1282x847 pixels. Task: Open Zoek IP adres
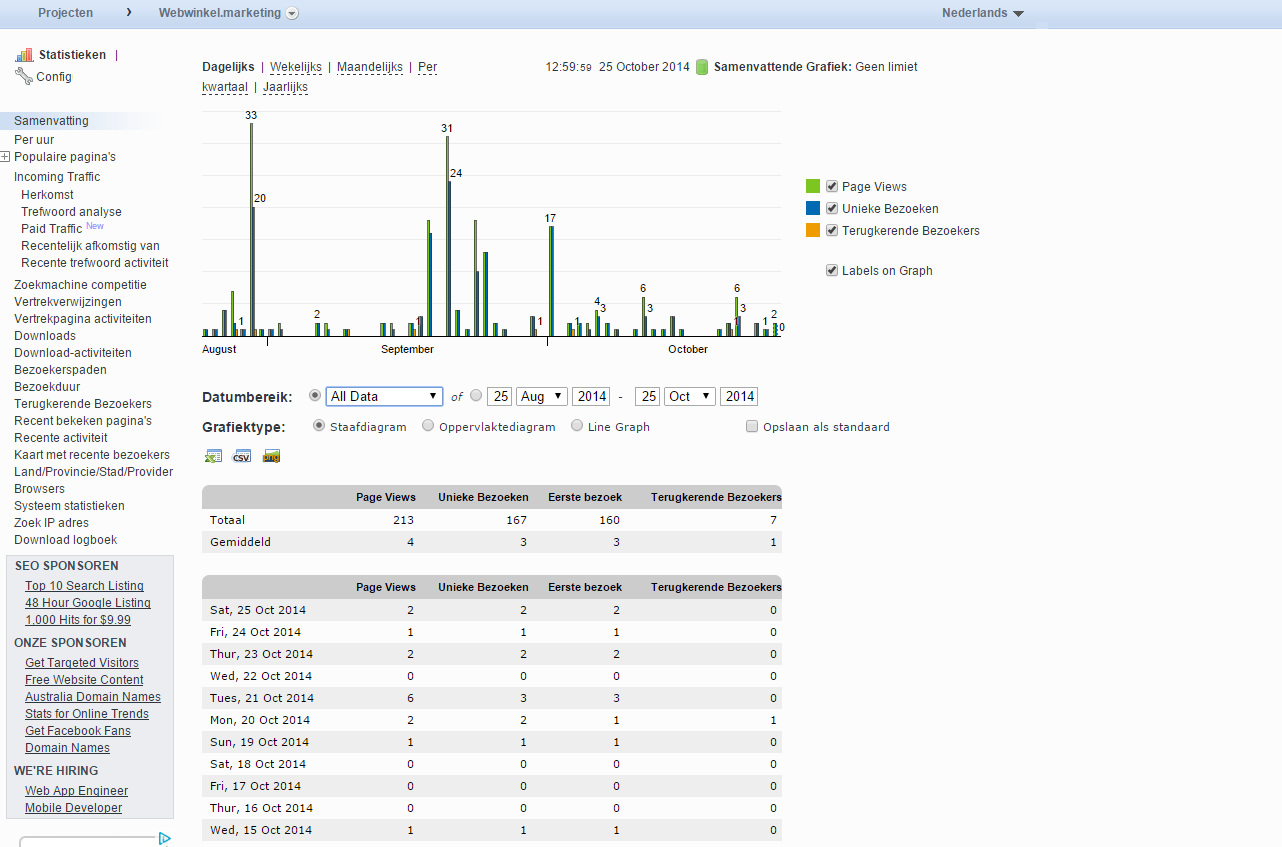pos(51,523)
